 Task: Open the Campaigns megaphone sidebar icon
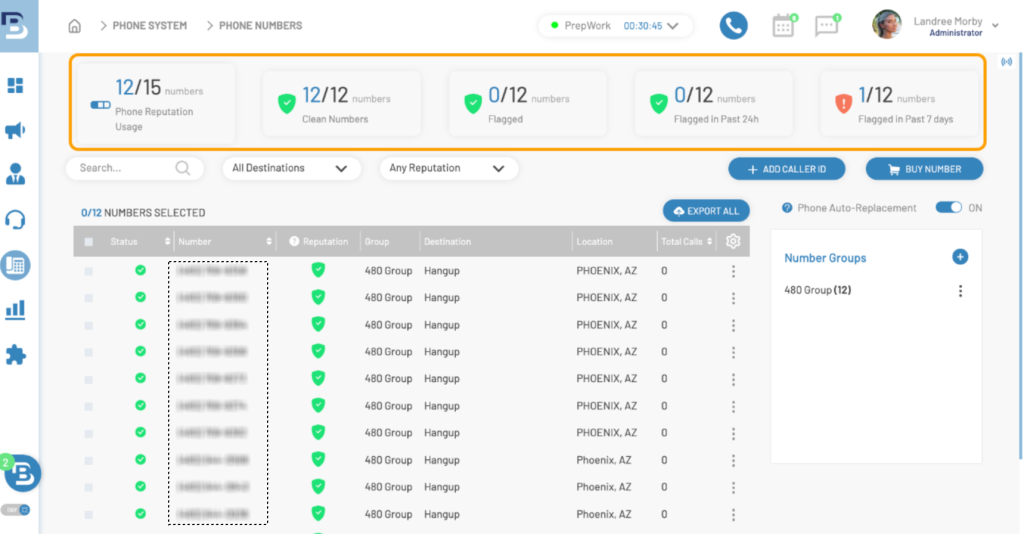coord(15,131)
